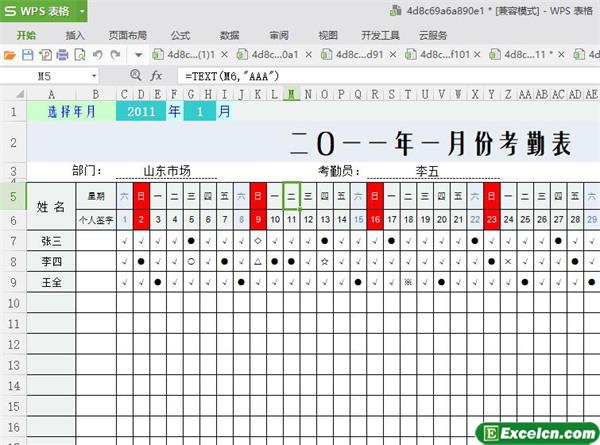The width and height of the screenshot is (600, 445).
Task: Select column header M
Action: [x=292, y=94]
